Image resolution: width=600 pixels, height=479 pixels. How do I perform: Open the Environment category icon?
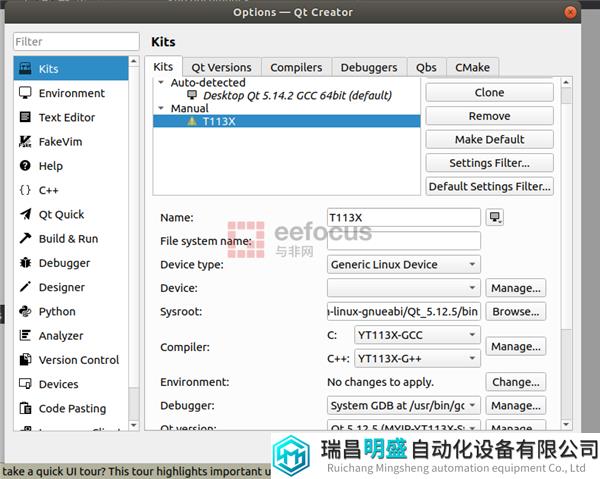(x=25, y=93)
